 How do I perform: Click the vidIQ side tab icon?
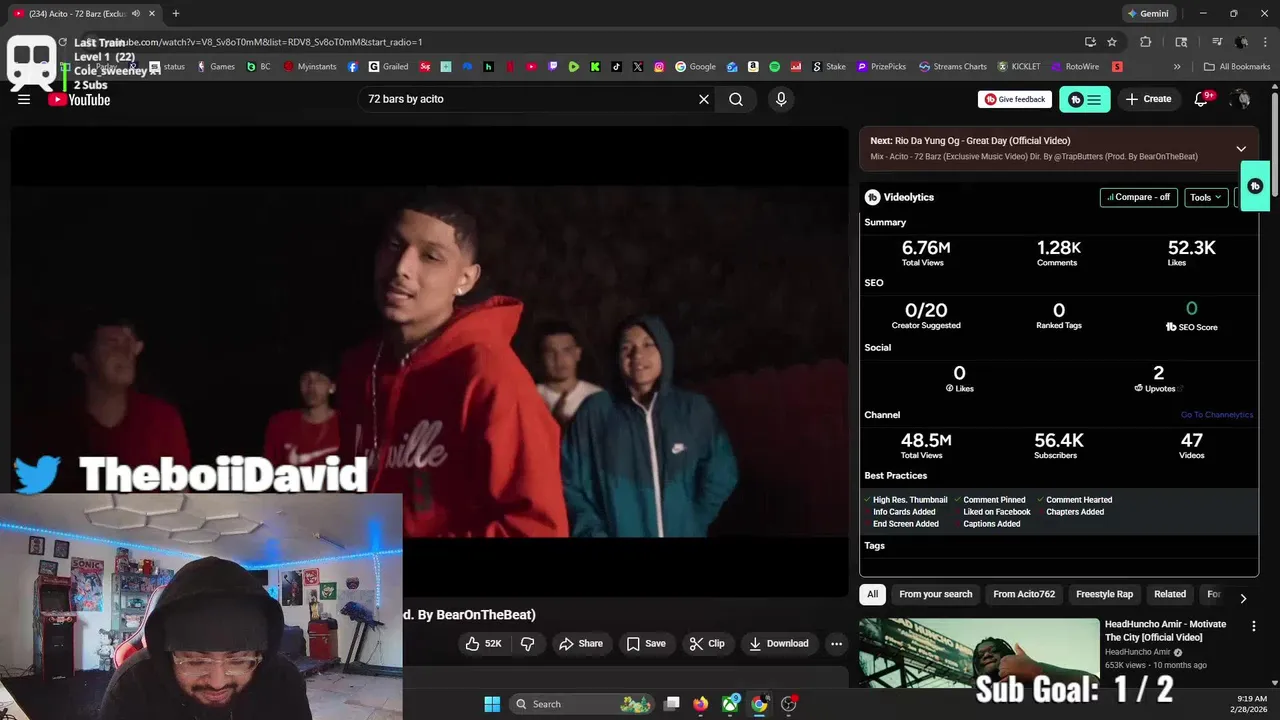point(1256,186)
